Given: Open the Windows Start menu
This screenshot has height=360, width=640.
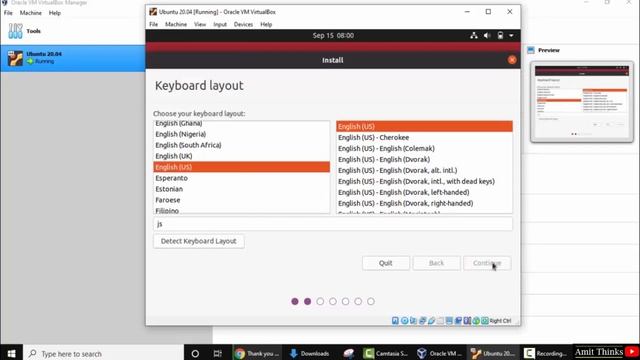Looking at the screenshot, I should point(11,353).
